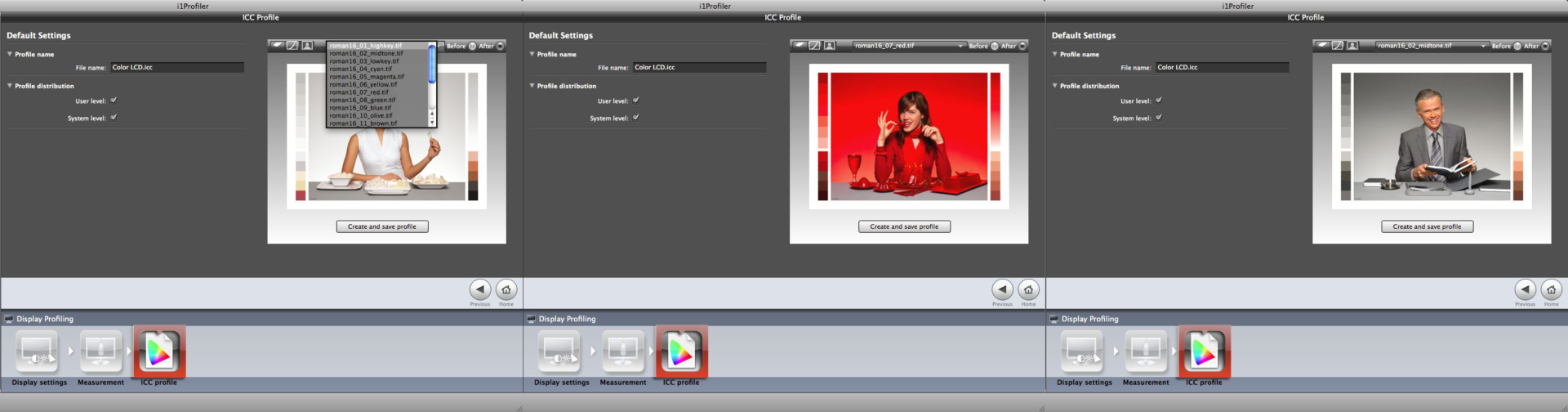Toggle User level checkbox in left window
The image size is (1568, 412).
click(114, 101)
